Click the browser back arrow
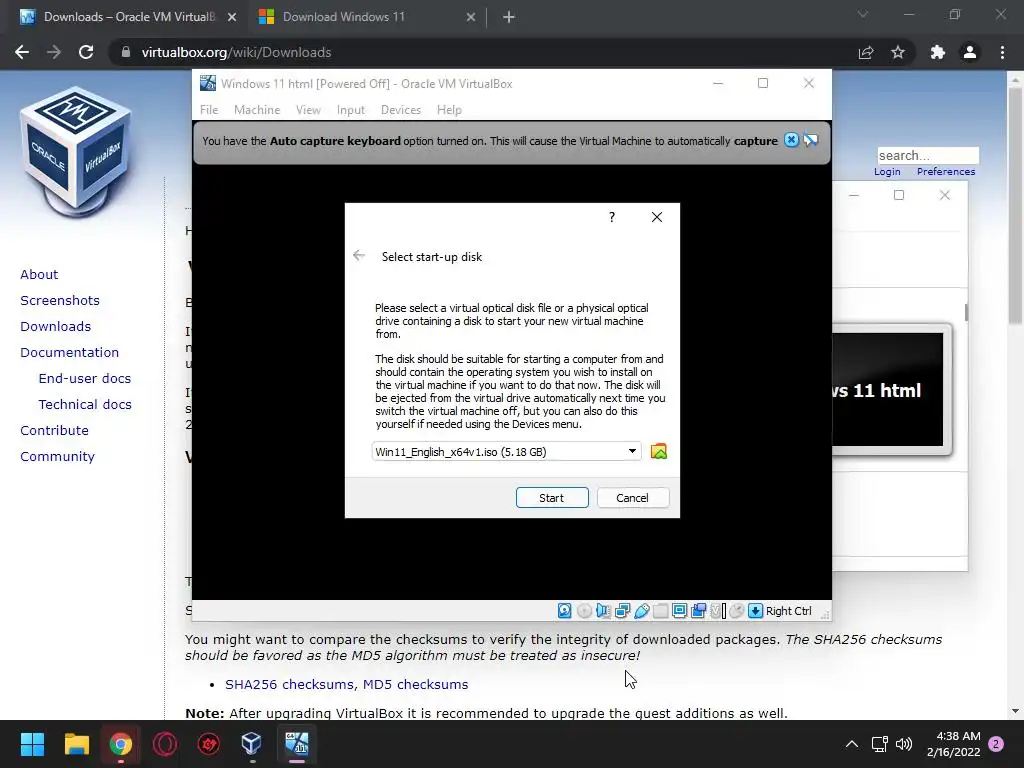 pyautogui.click(x=22, y=52)
